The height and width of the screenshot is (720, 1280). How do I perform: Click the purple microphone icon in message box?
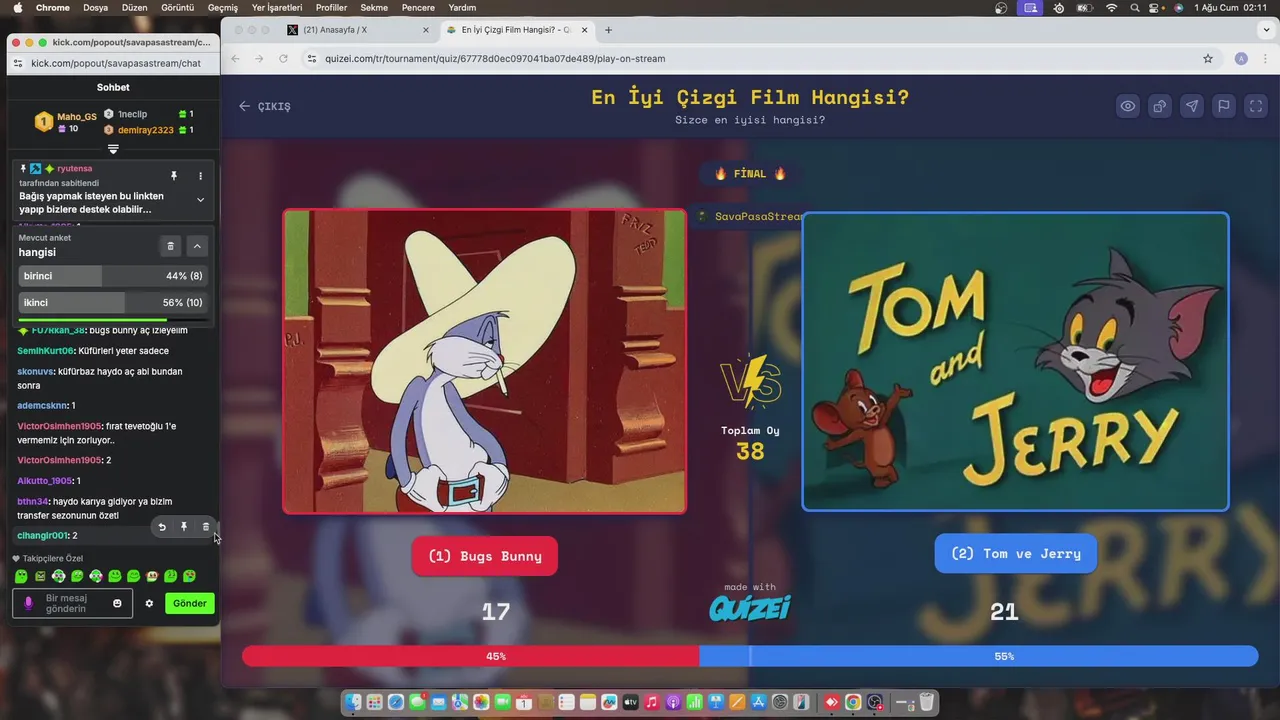(x=28, y=603)
